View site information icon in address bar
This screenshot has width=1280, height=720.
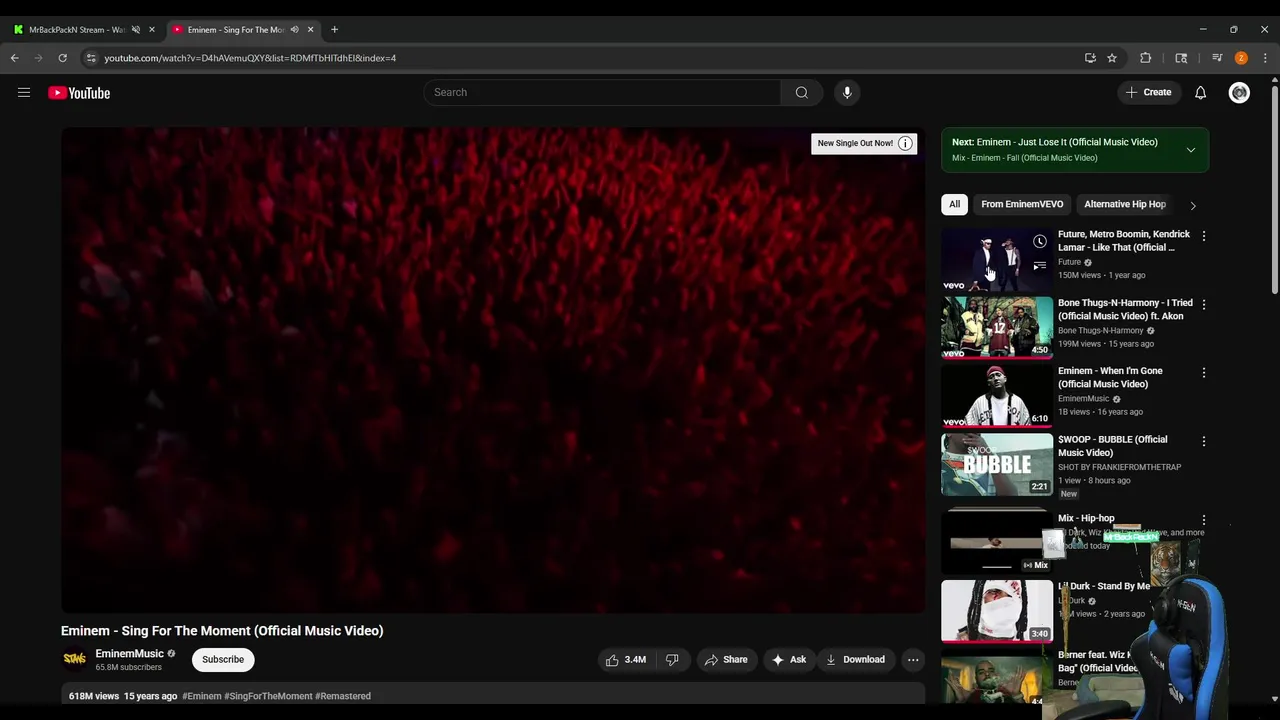click(91, 58)
